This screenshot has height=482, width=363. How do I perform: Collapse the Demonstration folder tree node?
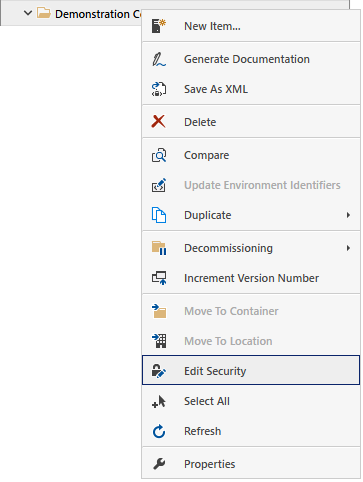tap(28, 13)
